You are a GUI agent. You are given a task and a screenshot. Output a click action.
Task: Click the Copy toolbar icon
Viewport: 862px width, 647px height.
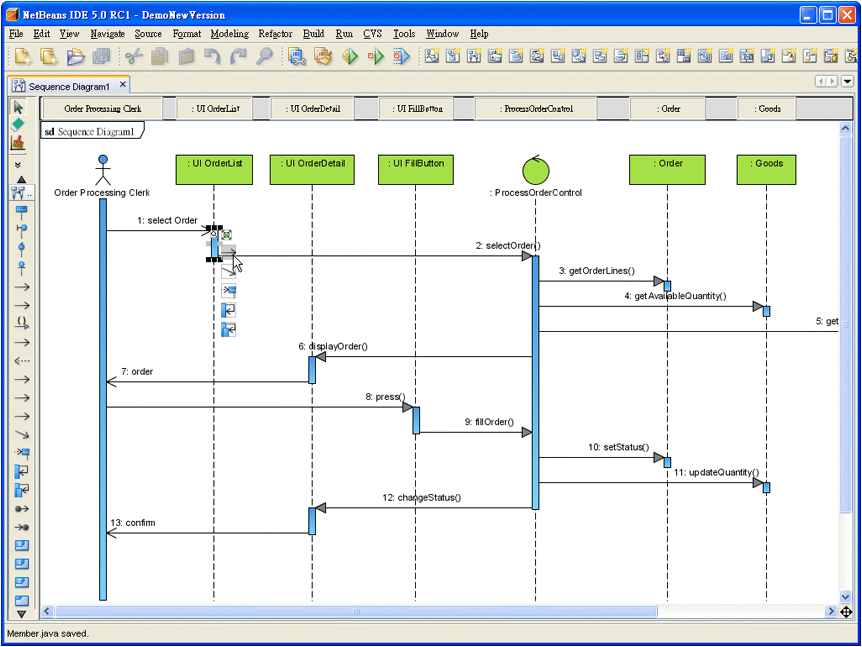coord(160,56)
